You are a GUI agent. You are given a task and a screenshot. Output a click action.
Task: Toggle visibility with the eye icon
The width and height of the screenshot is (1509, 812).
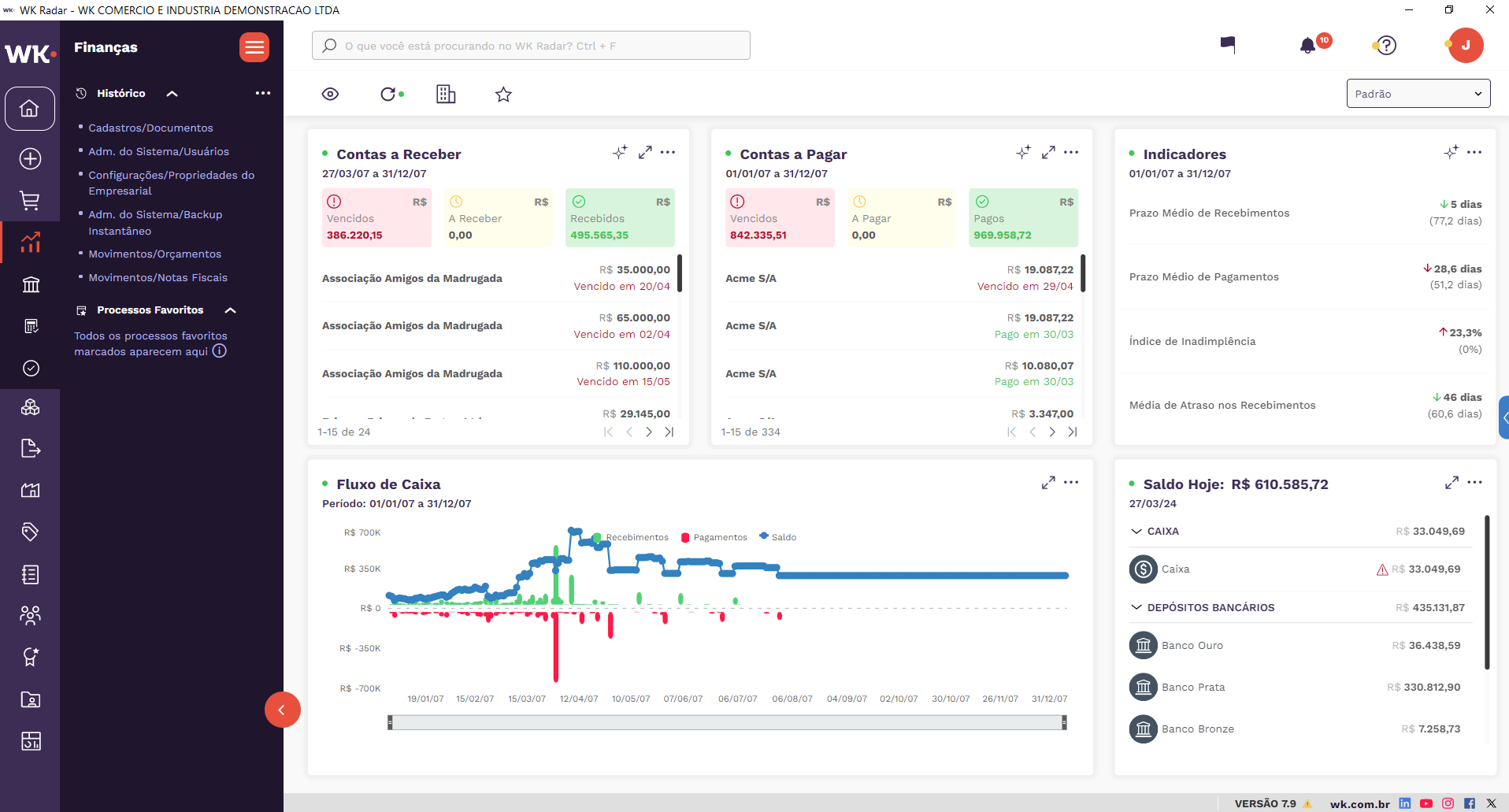(x=330, y=95)
